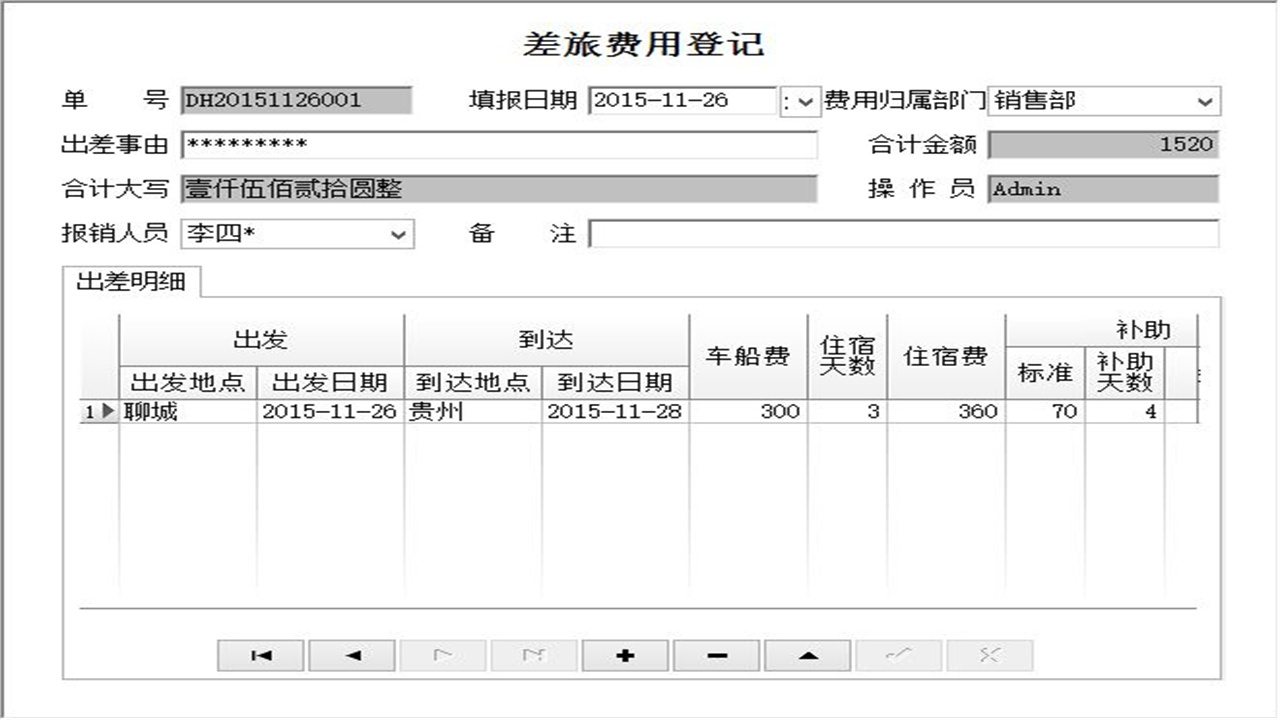The width and height of the screenshot is (1280, 720).
Task: Click the X cancel edit icon
Action: pos(988,655)
